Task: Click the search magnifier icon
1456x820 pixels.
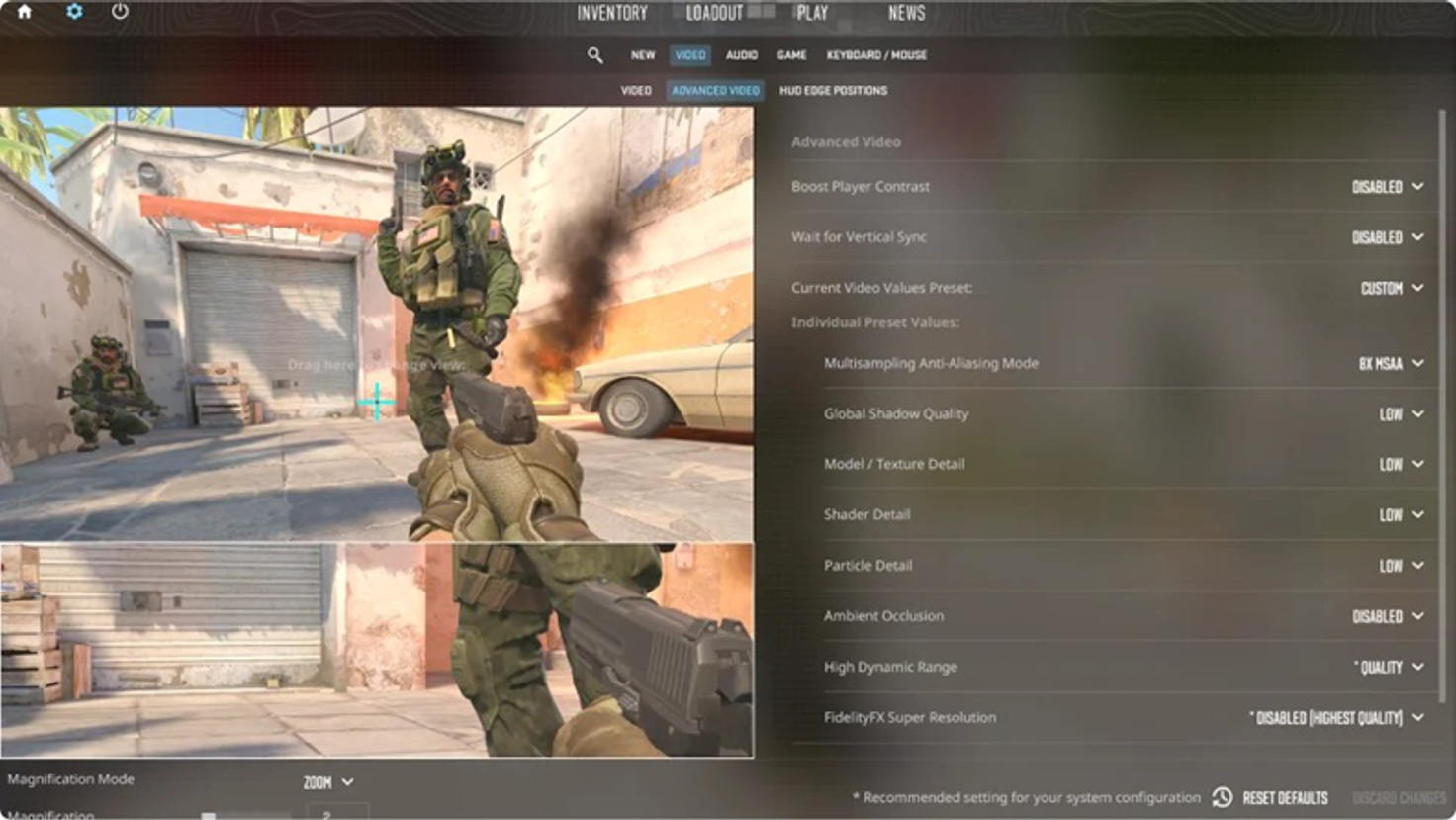Action: pos(595,55)
